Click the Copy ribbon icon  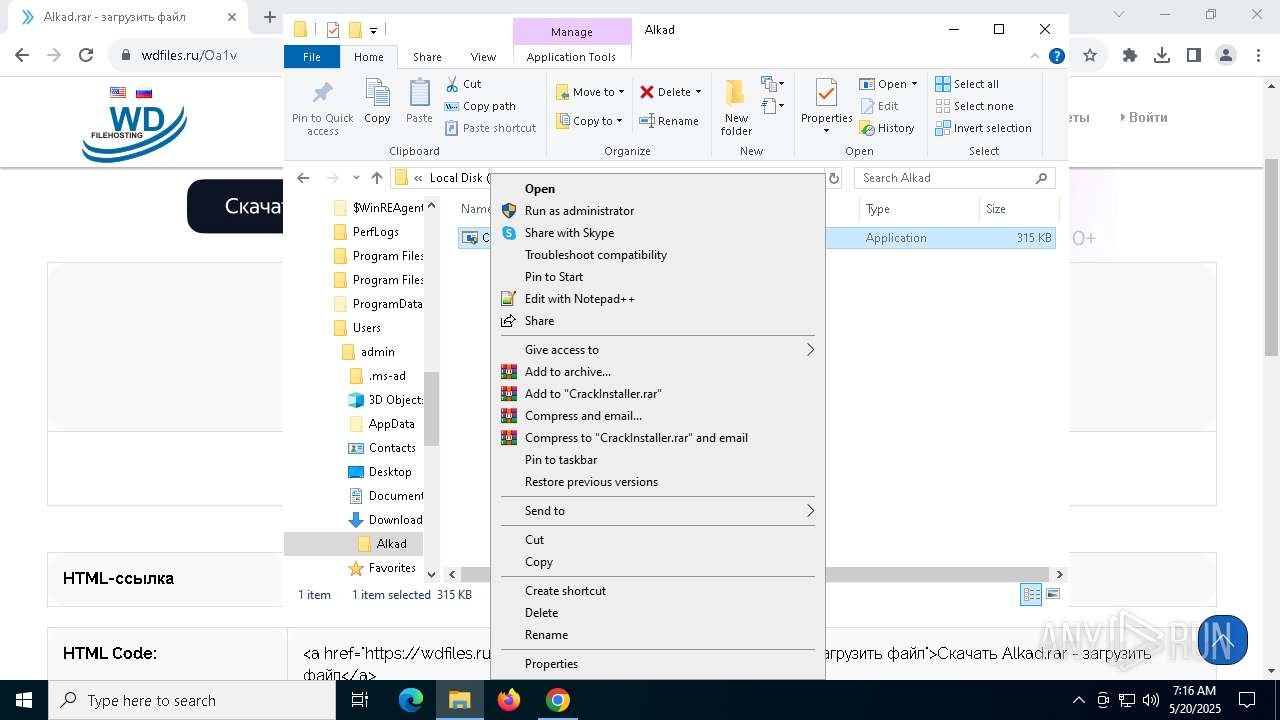[377, 102]
